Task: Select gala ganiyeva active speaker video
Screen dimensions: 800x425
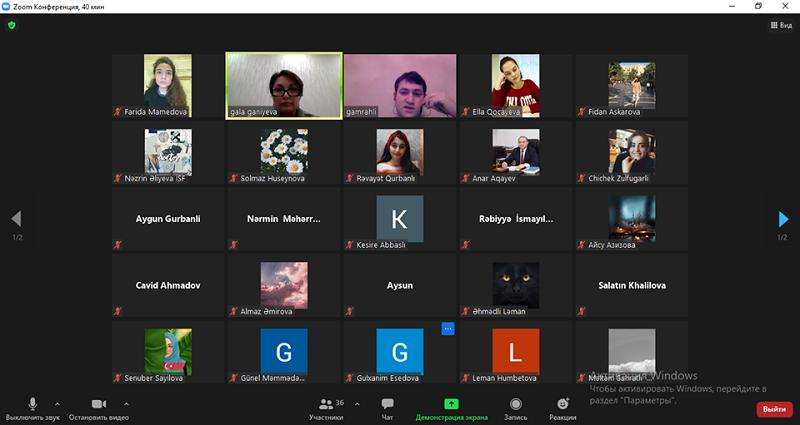Action: (284, 86)
